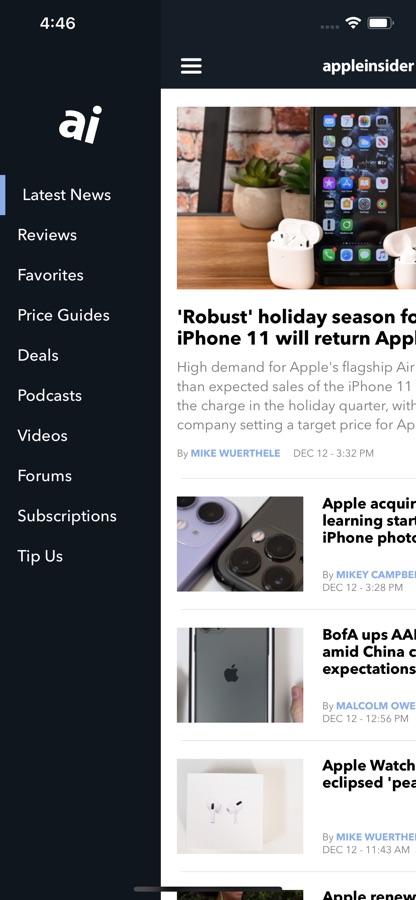Open the Forums section

coord(45,476)
